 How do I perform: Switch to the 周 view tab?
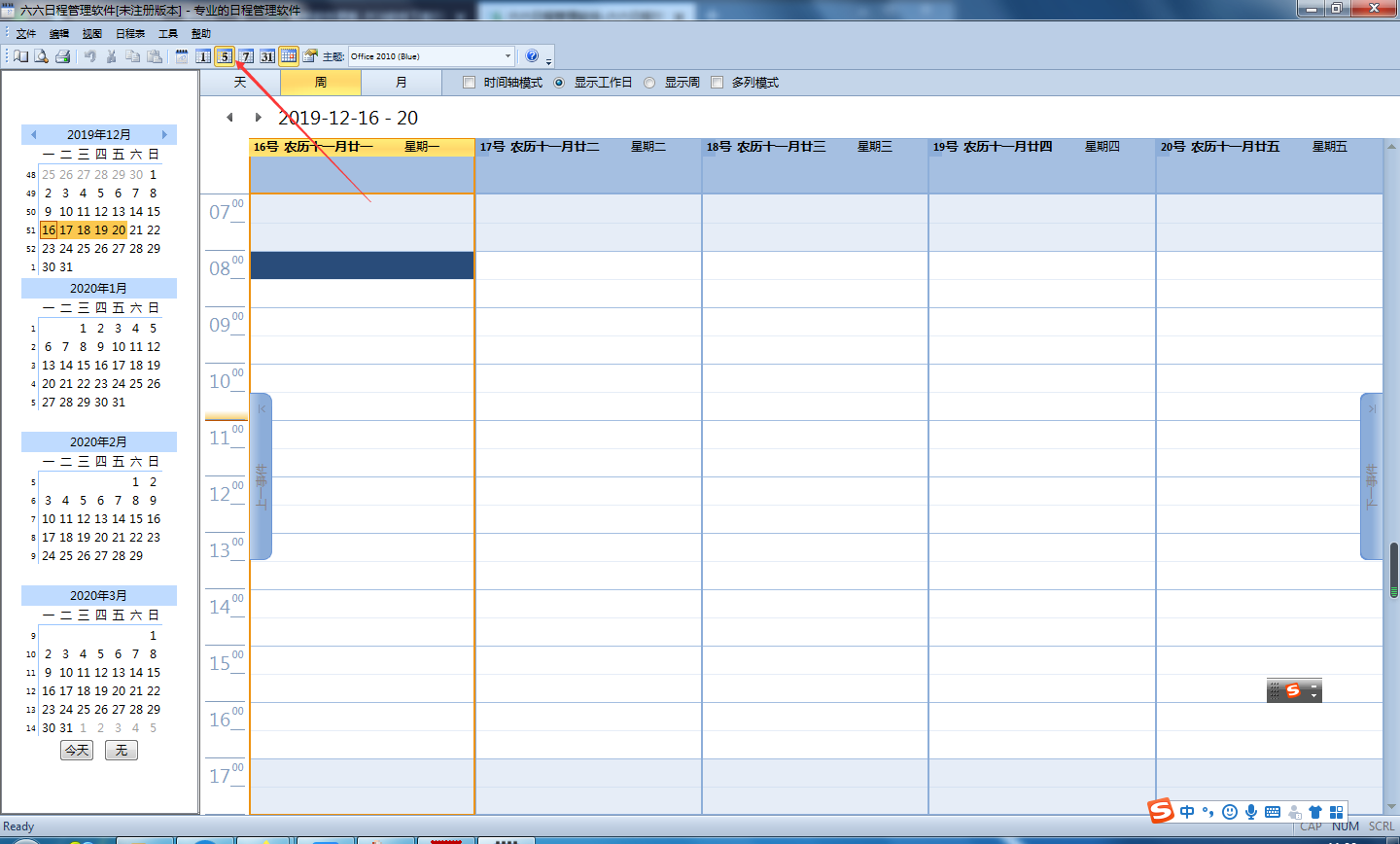coord(321,83)
